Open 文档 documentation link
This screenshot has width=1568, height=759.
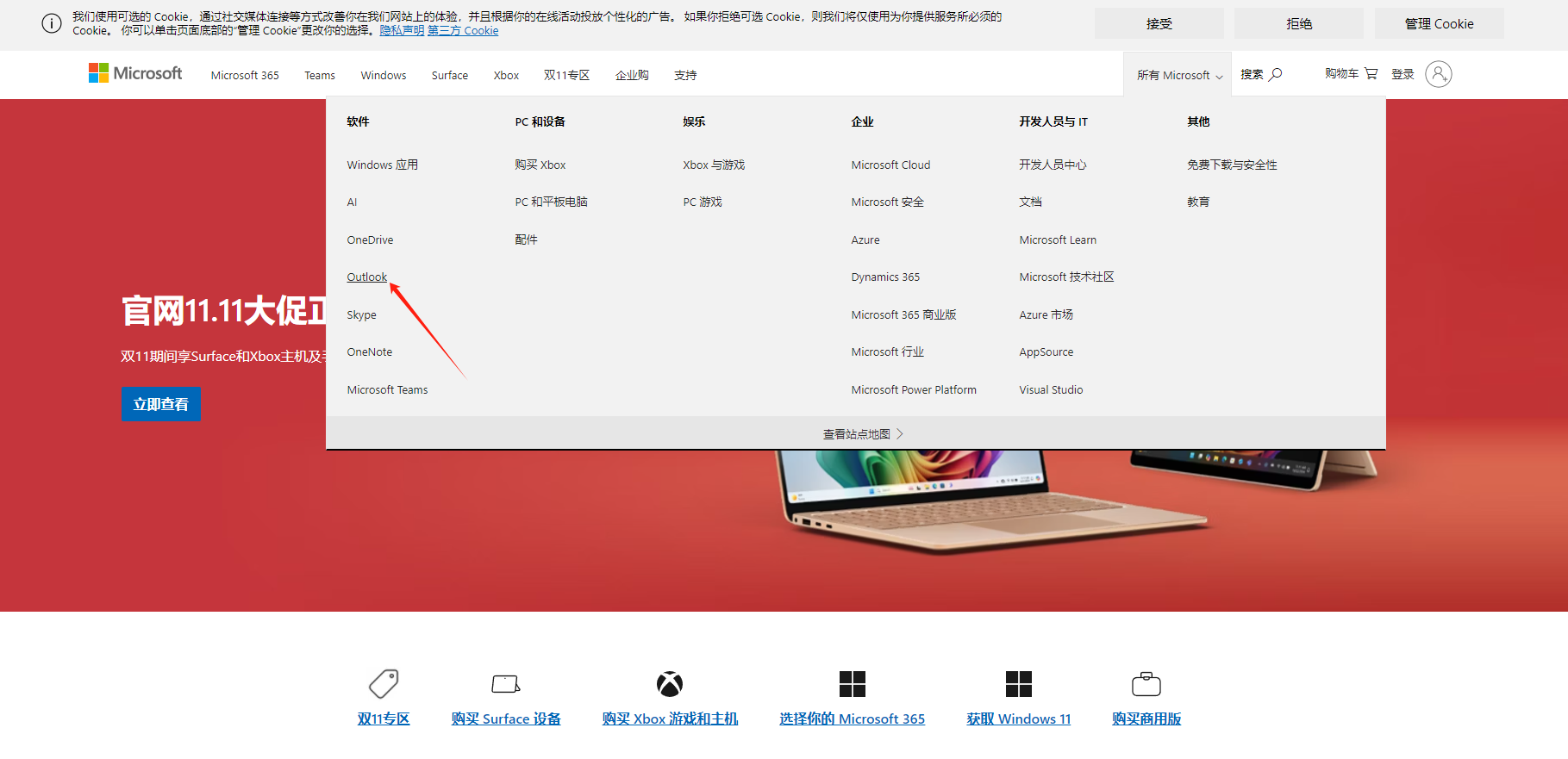[1030, 202]
